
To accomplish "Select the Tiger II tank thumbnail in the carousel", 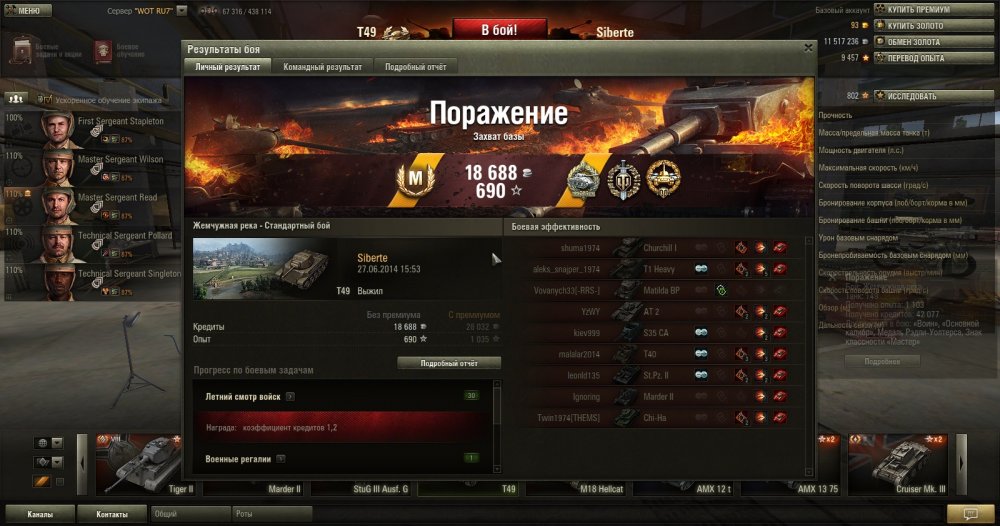I will [145, 465].
